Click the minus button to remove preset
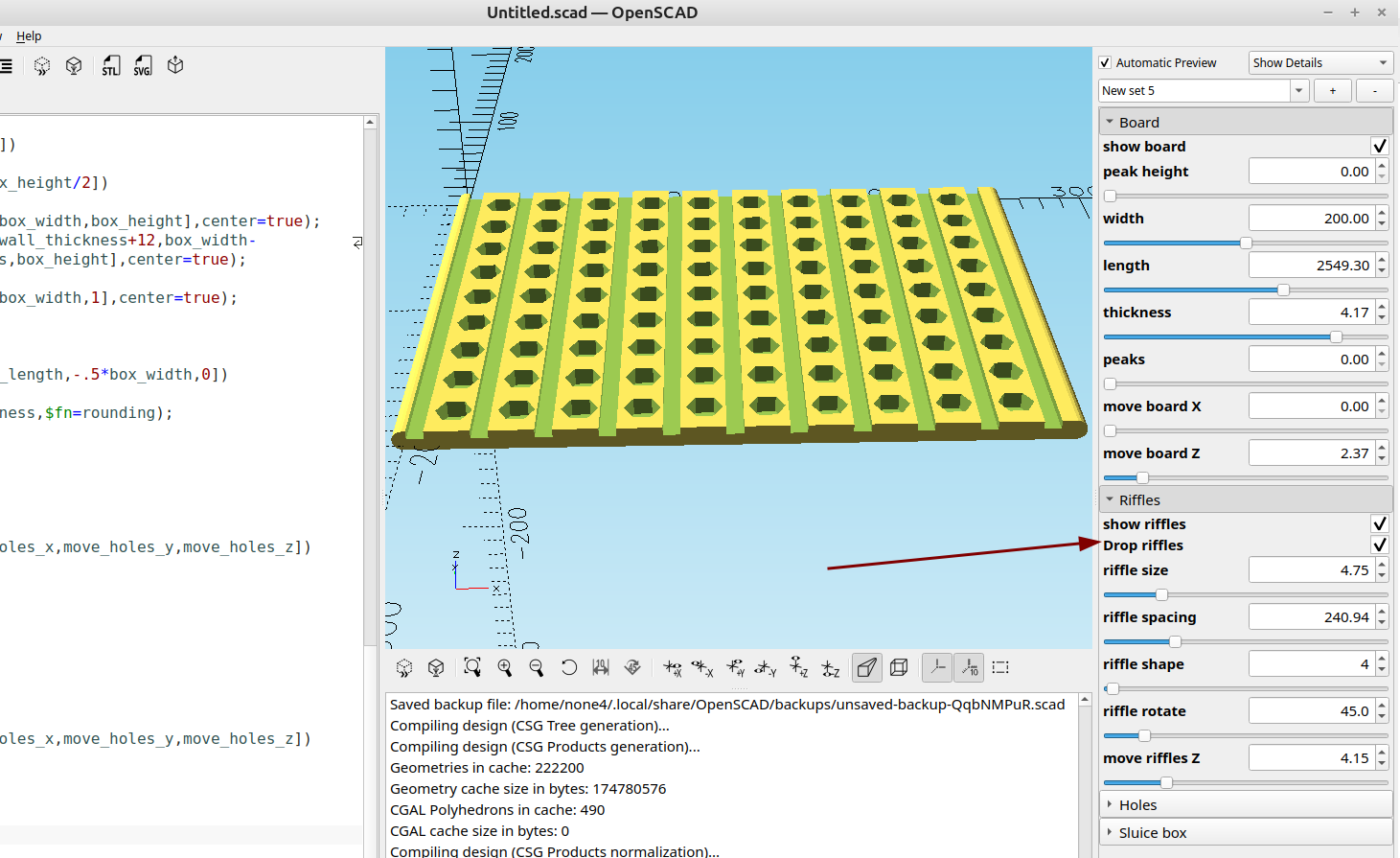 [x=1374, y=91]
